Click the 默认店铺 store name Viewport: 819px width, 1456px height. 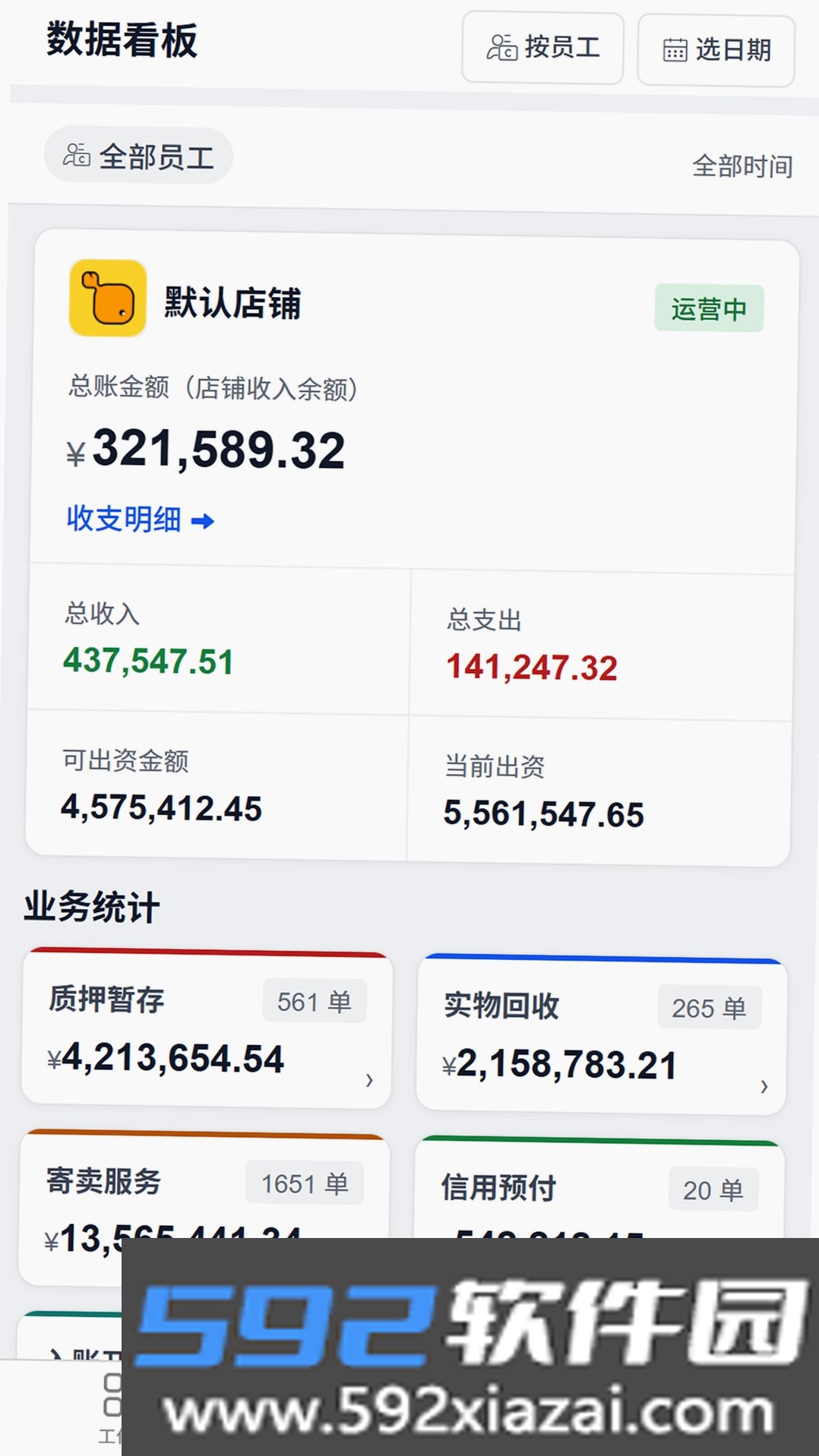tap(232, 303)
